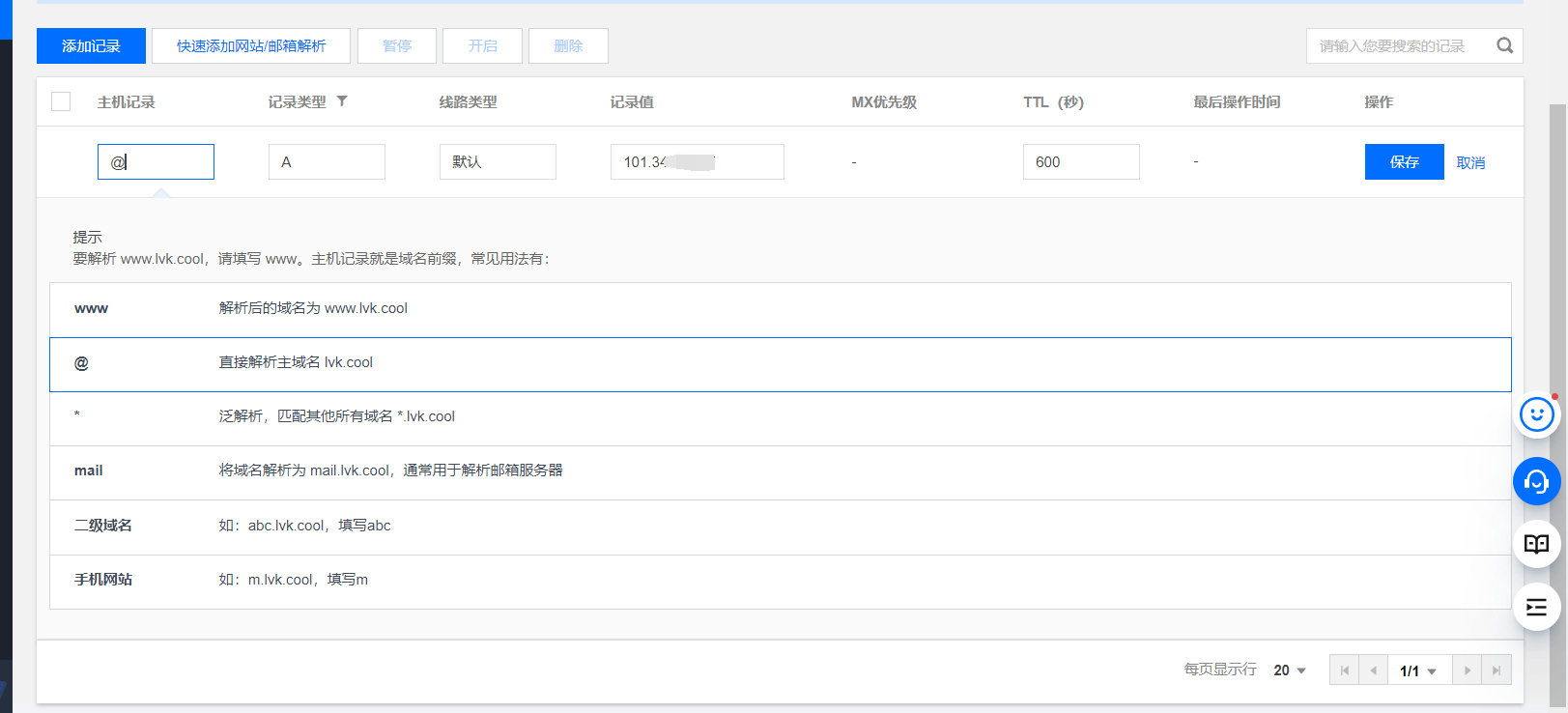Cancel editing with 取消 link
This screenshot has height=713, width=1568.
pyautogui.click(x=1470, y=162)
